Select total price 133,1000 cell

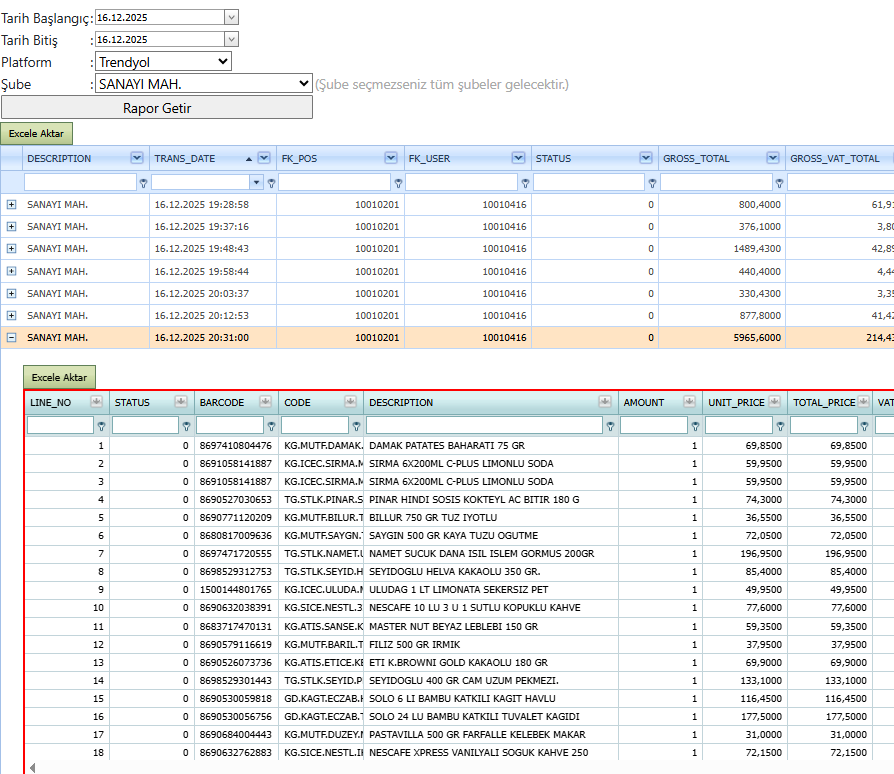[x=830, y=681]
